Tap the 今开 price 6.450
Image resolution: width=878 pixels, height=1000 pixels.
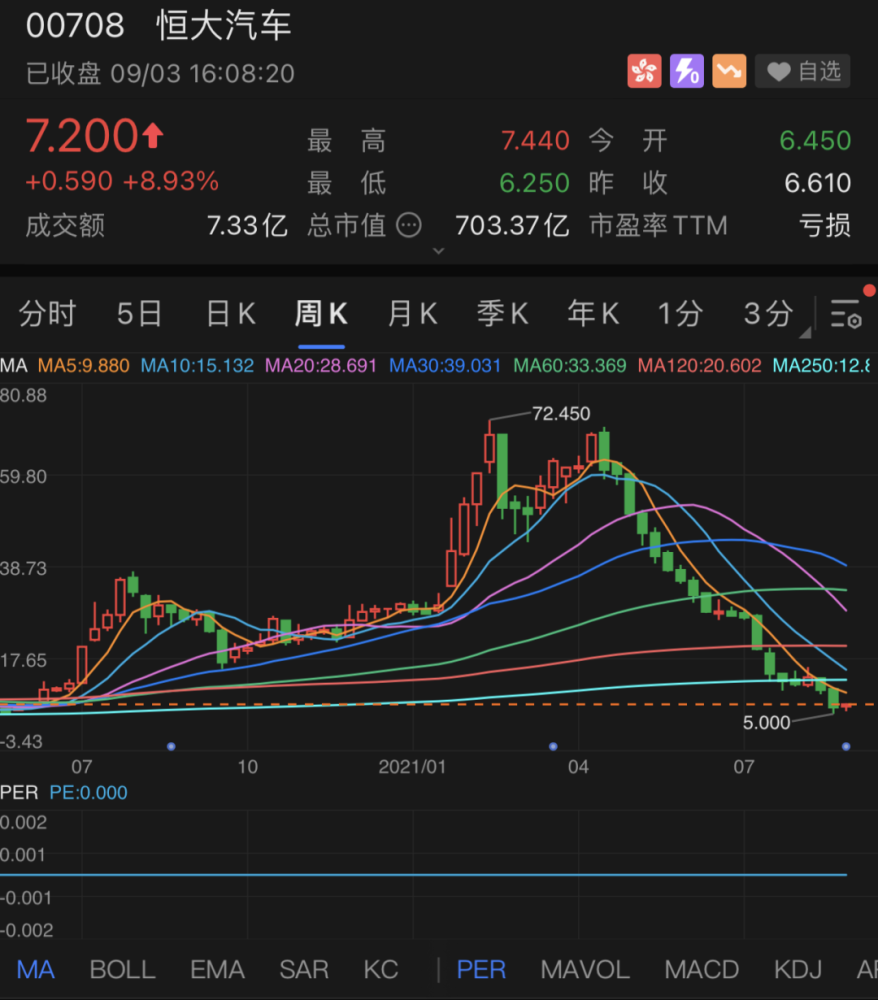(x=816, y=140)
